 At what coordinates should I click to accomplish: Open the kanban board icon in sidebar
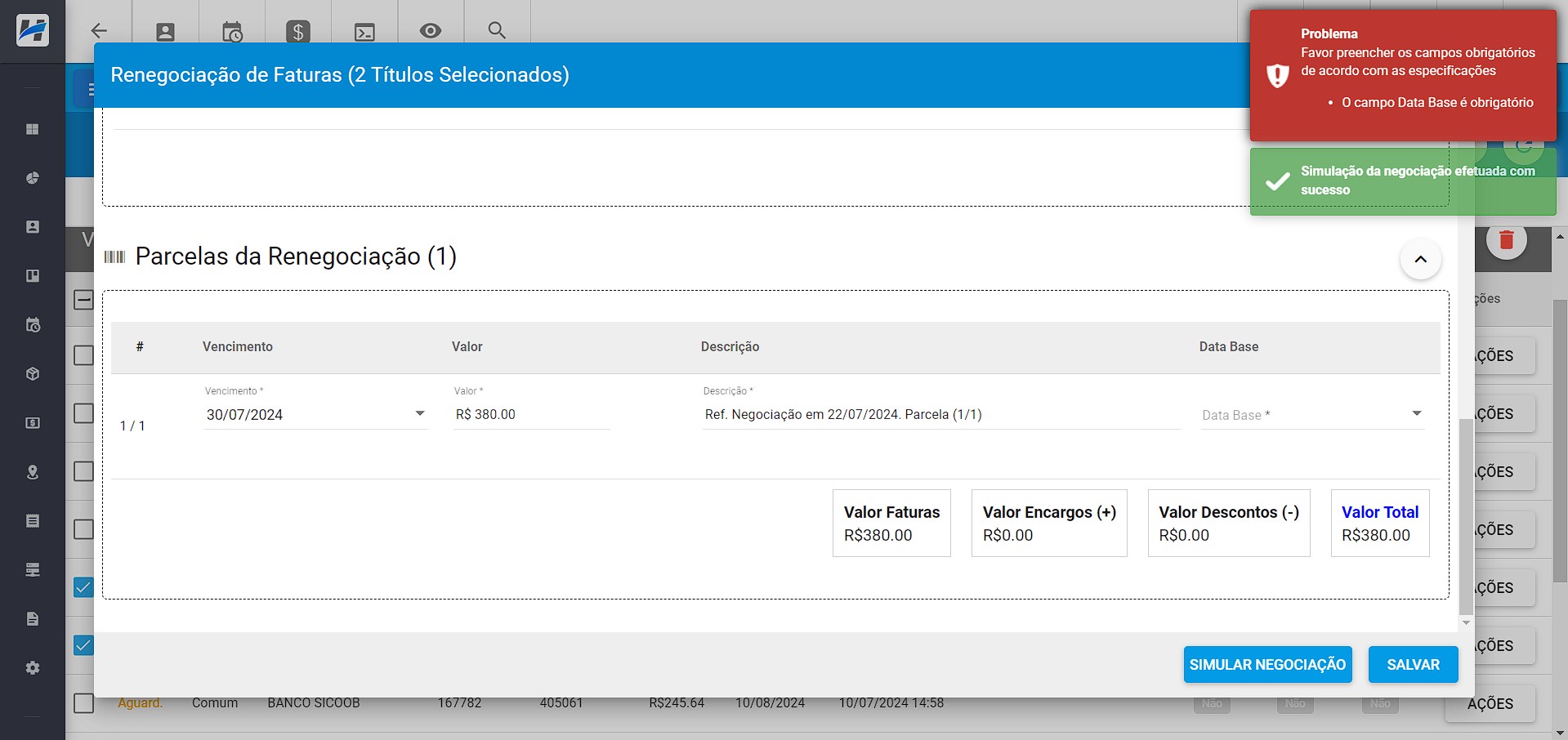(x=33, y=276)
